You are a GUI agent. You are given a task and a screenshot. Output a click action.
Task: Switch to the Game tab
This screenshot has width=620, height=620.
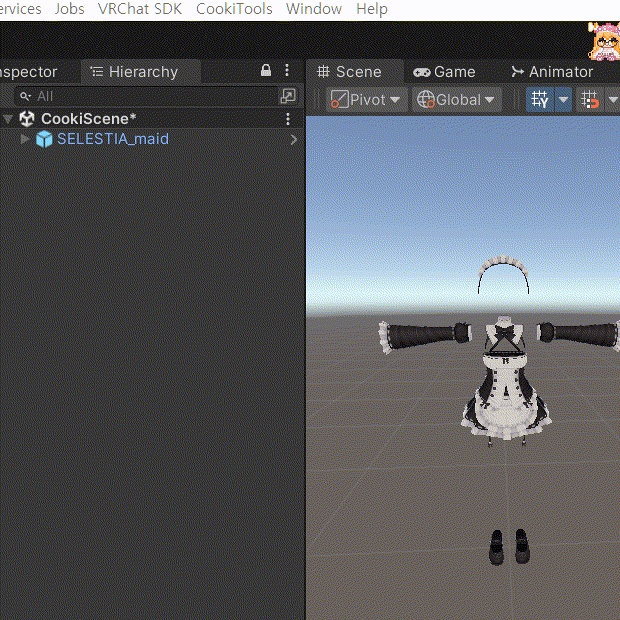[444, 72]
